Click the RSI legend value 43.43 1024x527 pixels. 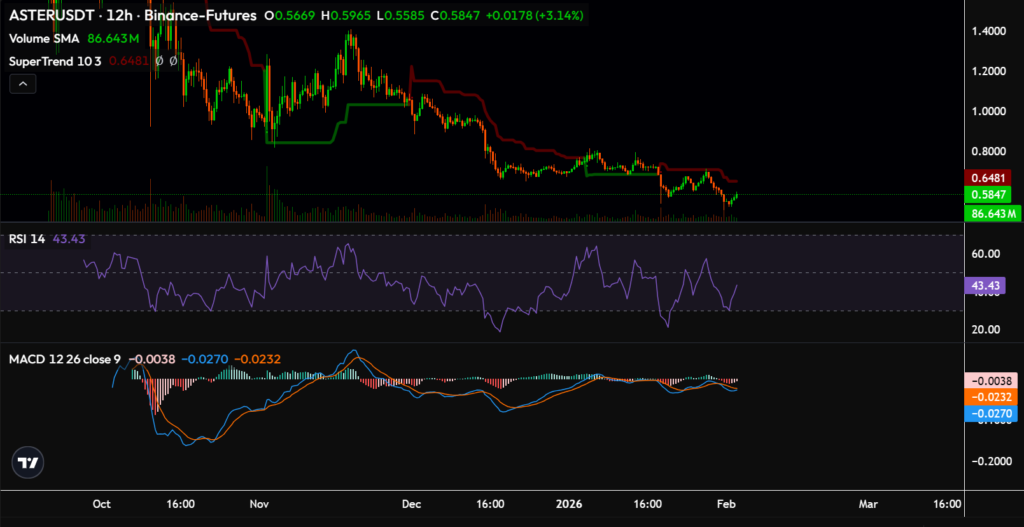(x=68, y=240)
